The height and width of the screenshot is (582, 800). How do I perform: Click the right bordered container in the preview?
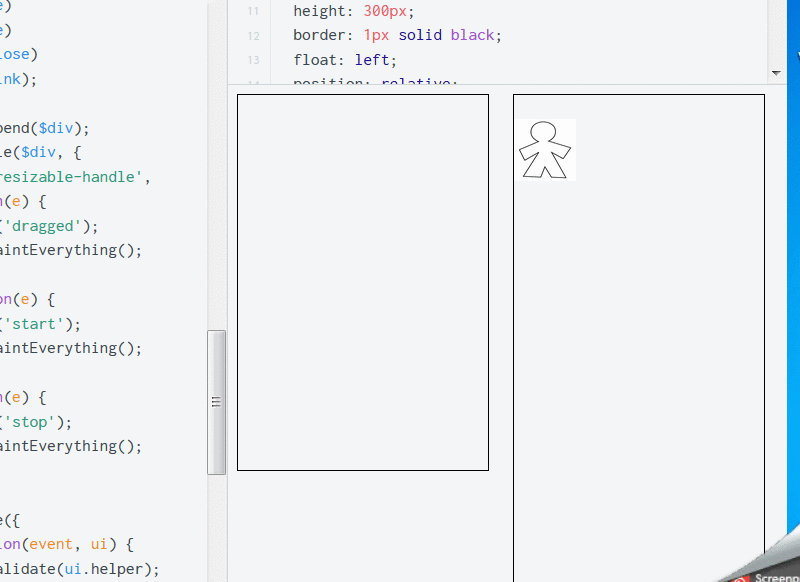click(638, 340)
